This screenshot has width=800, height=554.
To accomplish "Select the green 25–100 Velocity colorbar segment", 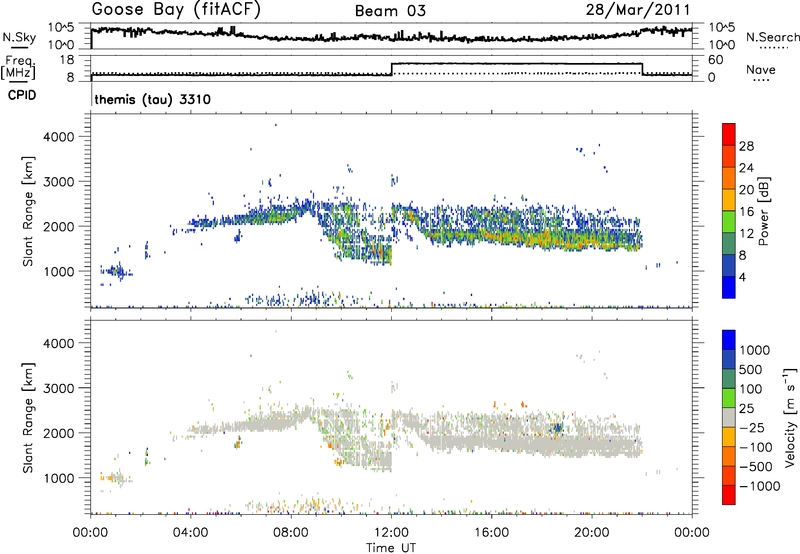I will 729,398.
